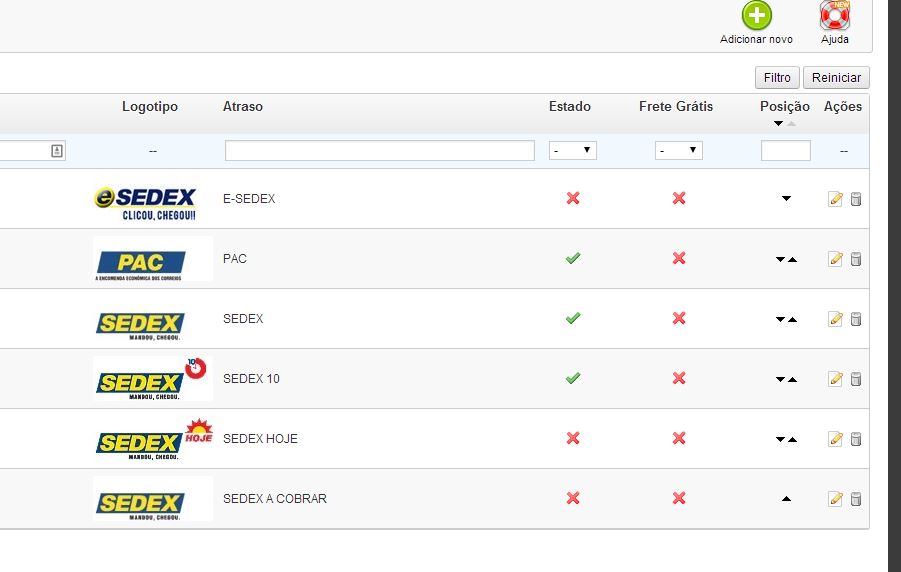This screenshot has width=901, height=572.
Task: Click the SEDEX 10 logo thumbnail
Action: click(x=153, y=379)
